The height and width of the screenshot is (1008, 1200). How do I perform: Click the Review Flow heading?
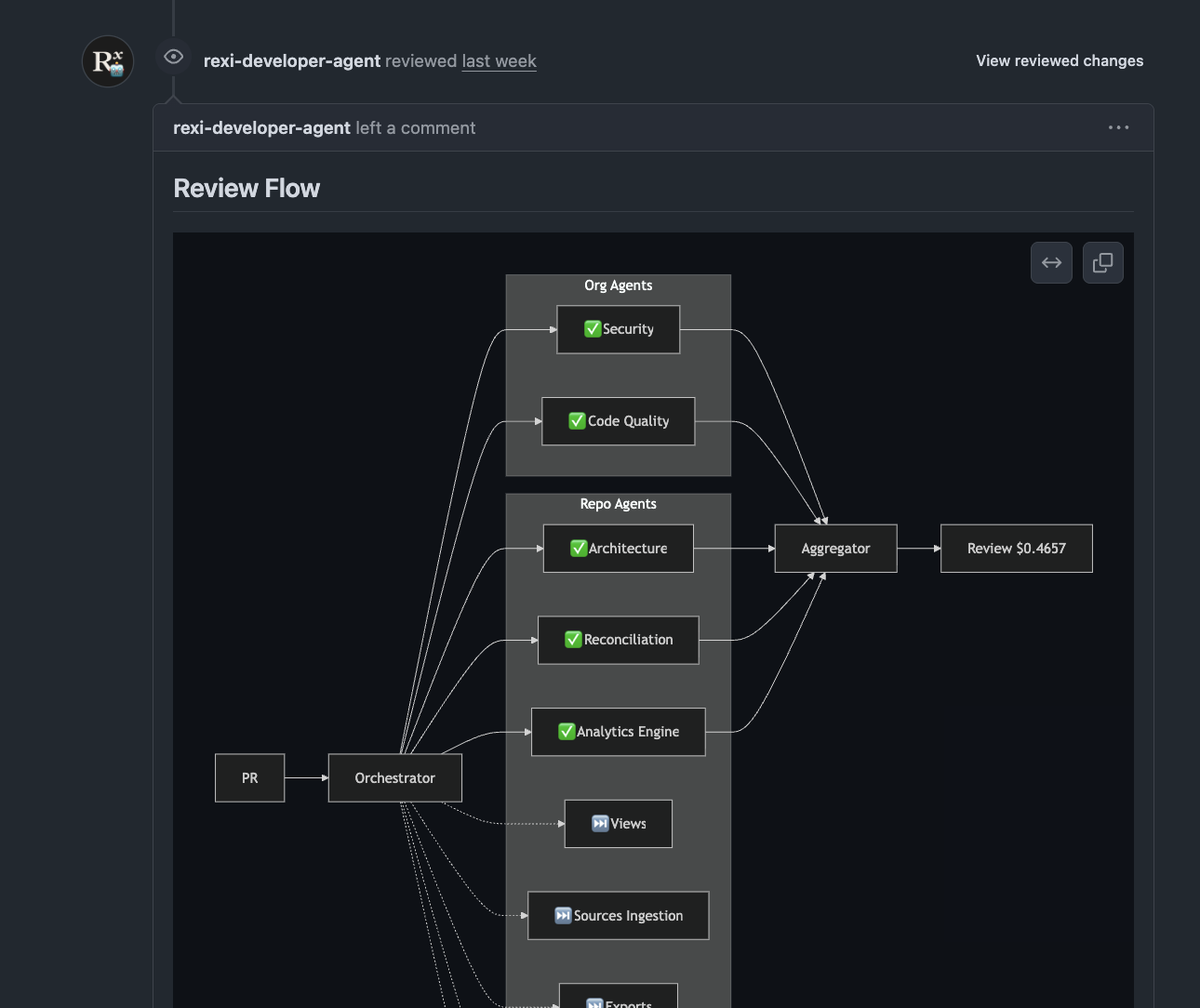pyautogui.click(x=247, y=188)
